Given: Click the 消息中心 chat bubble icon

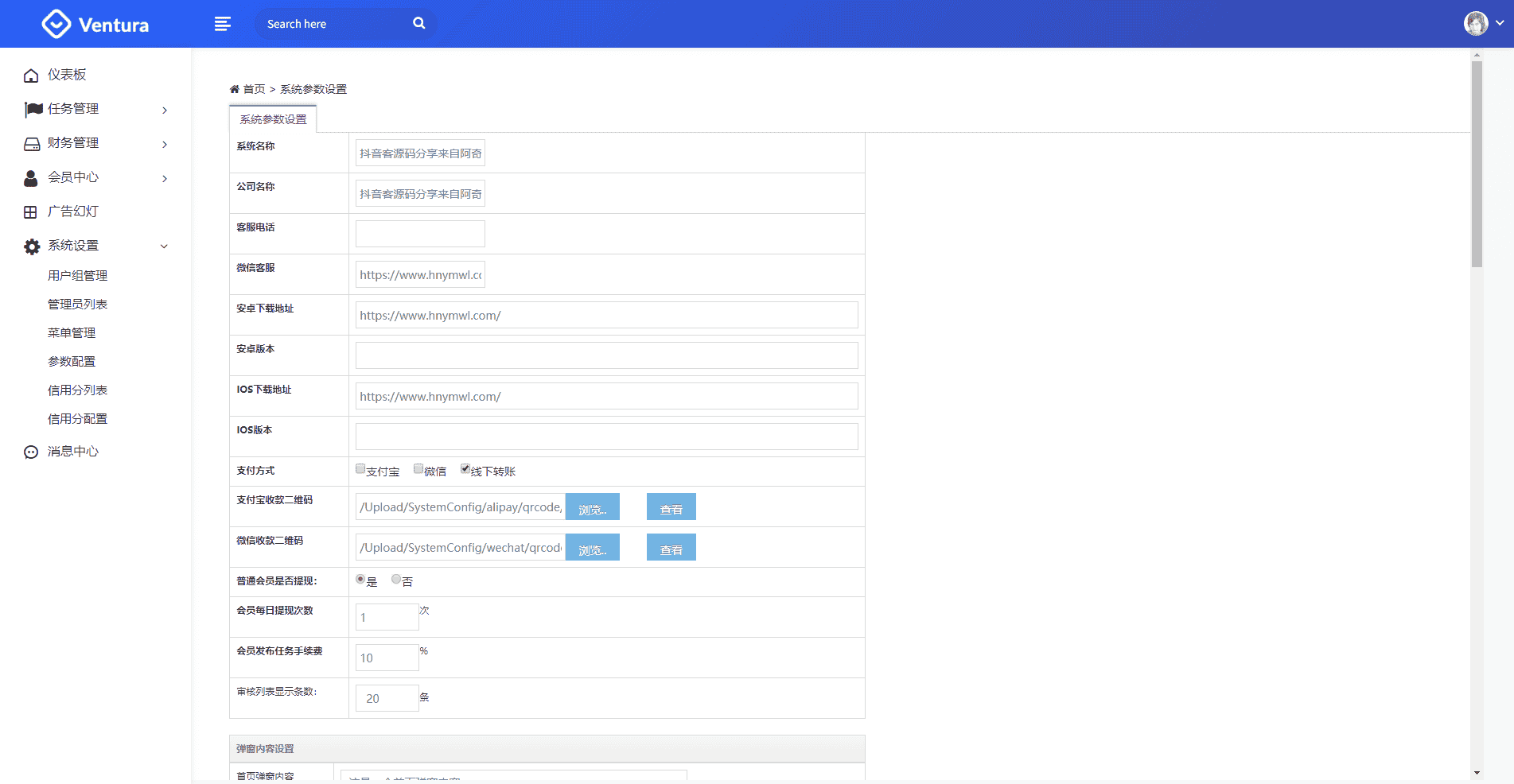Looking at the screenshot, I should pos(31,452).
